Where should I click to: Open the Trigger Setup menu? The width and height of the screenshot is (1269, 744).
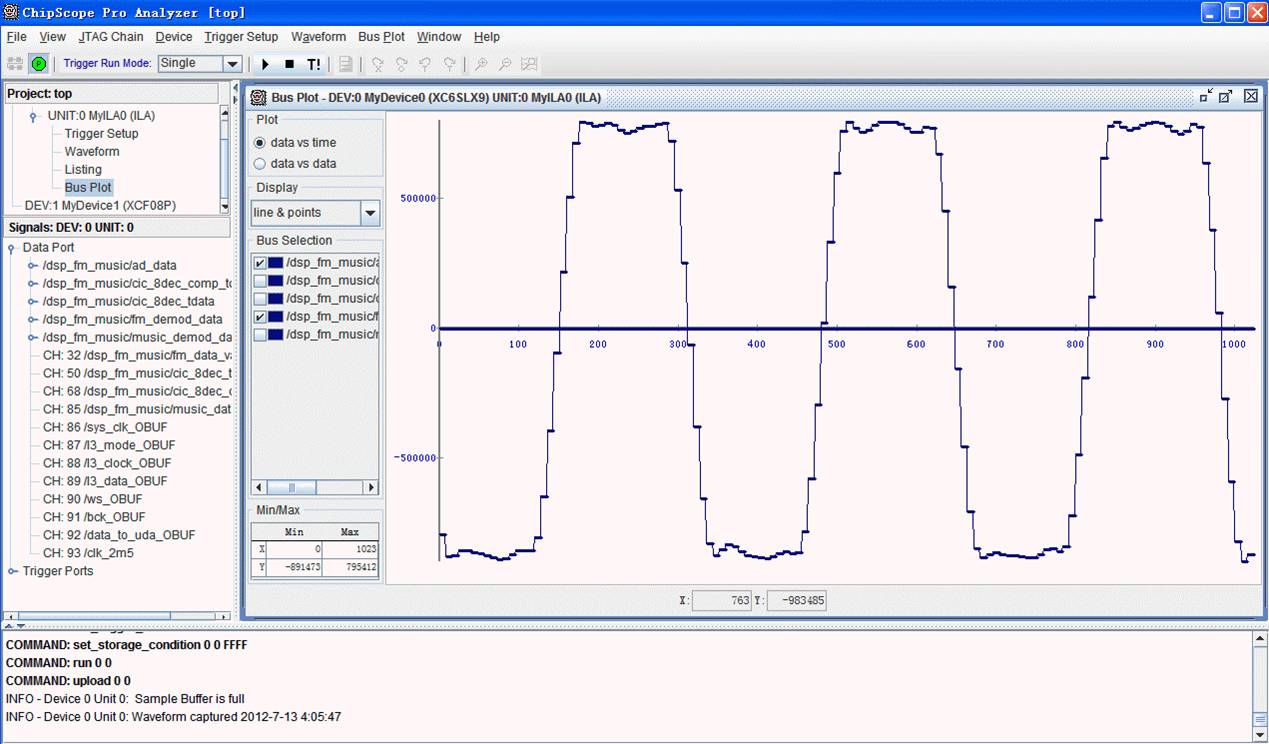[x=241, y=37]
